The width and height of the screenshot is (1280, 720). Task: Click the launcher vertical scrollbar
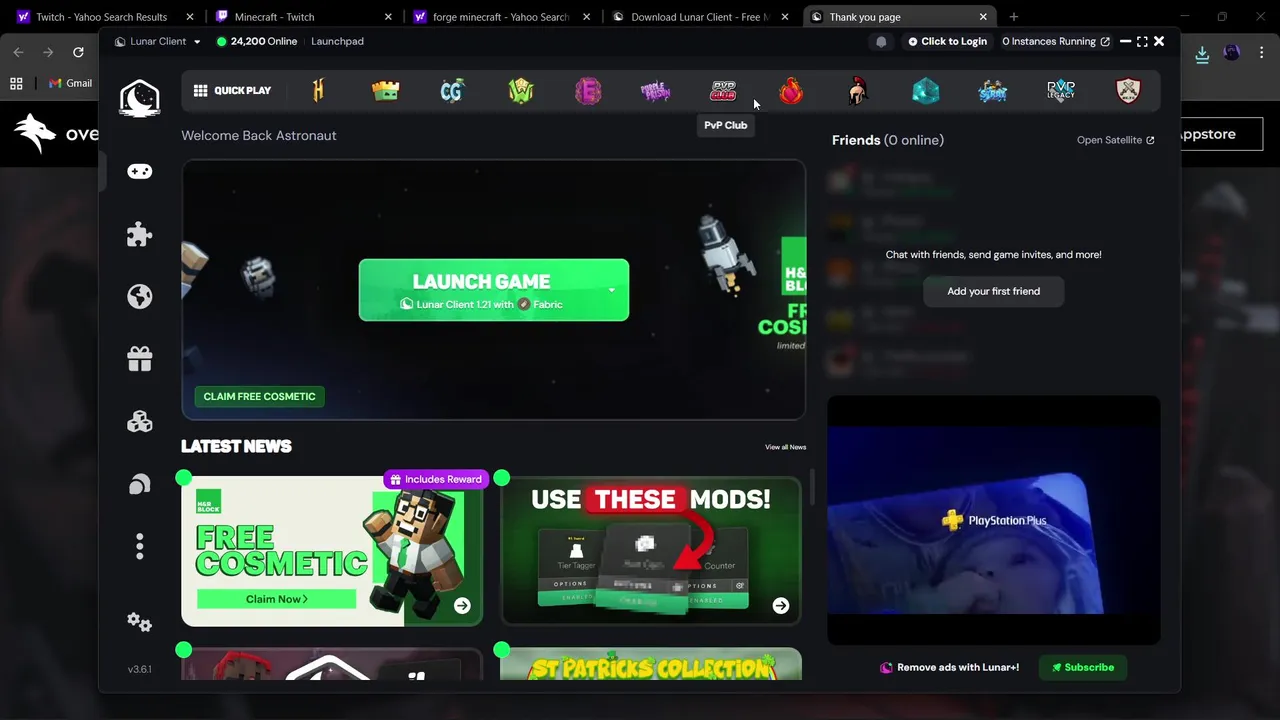pos(812,488)
